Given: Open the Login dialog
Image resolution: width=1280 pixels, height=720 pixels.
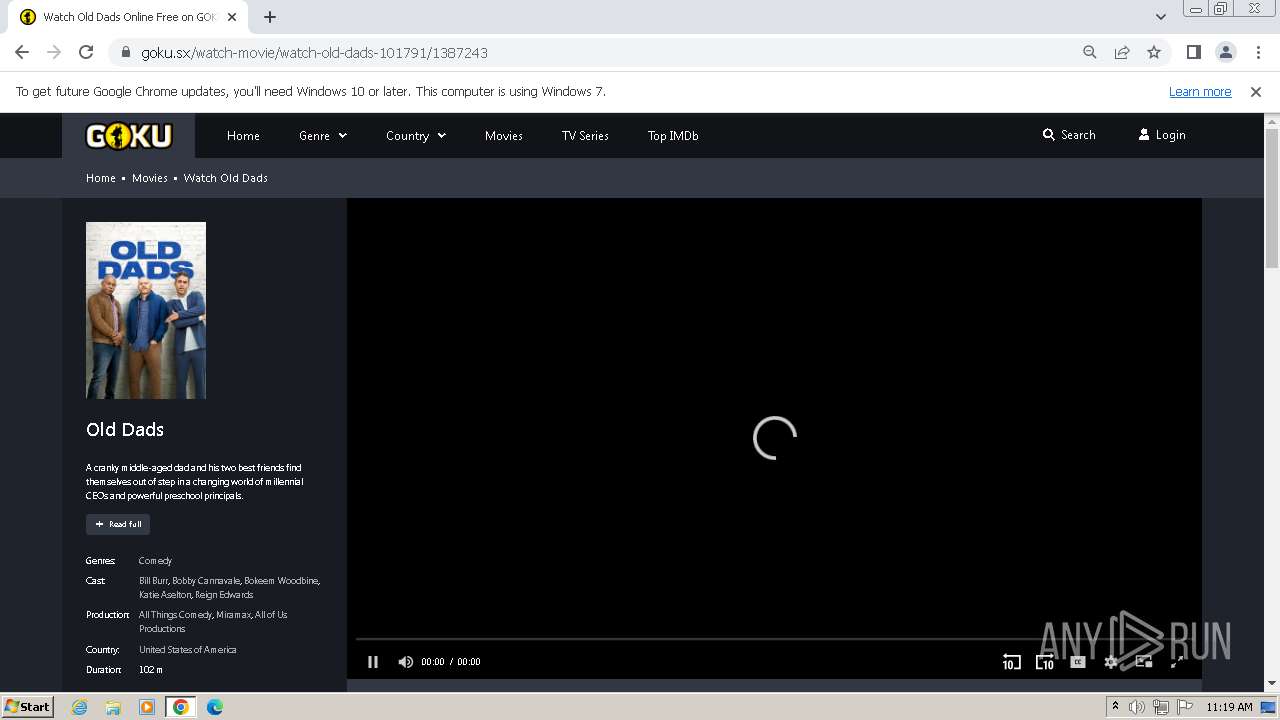Looking at the screenshot, I should coord(1162,135).
